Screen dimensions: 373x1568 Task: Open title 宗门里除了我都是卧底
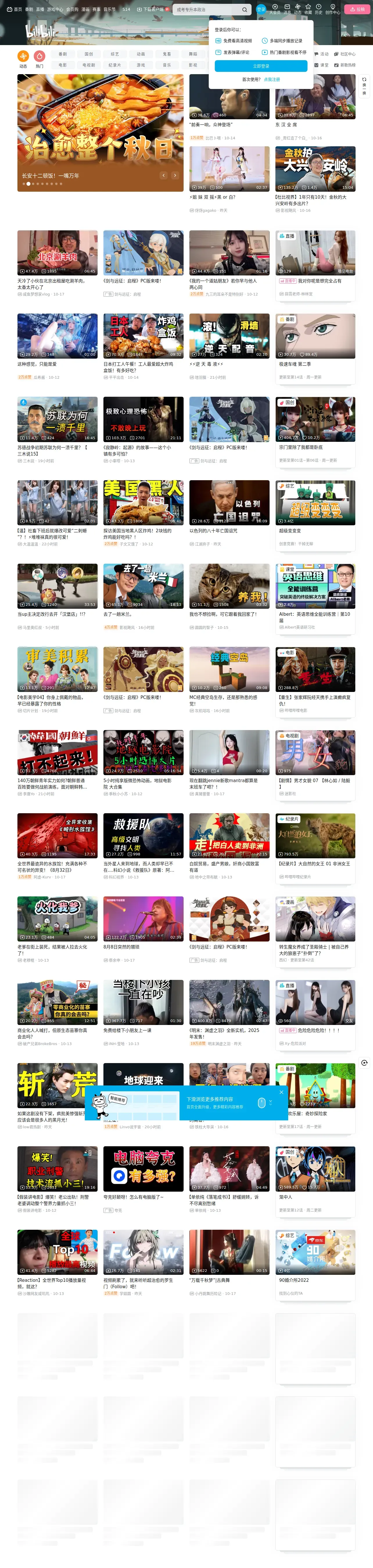pyautogui.click(x=301, y=447)
